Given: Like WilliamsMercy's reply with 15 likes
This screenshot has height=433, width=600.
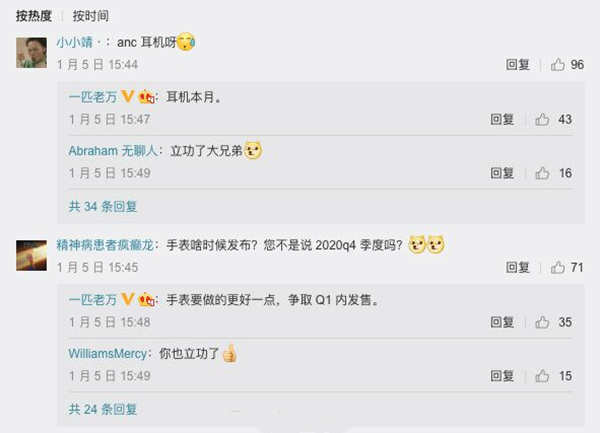Looking at the screenshot, I should tap(542, 376).
